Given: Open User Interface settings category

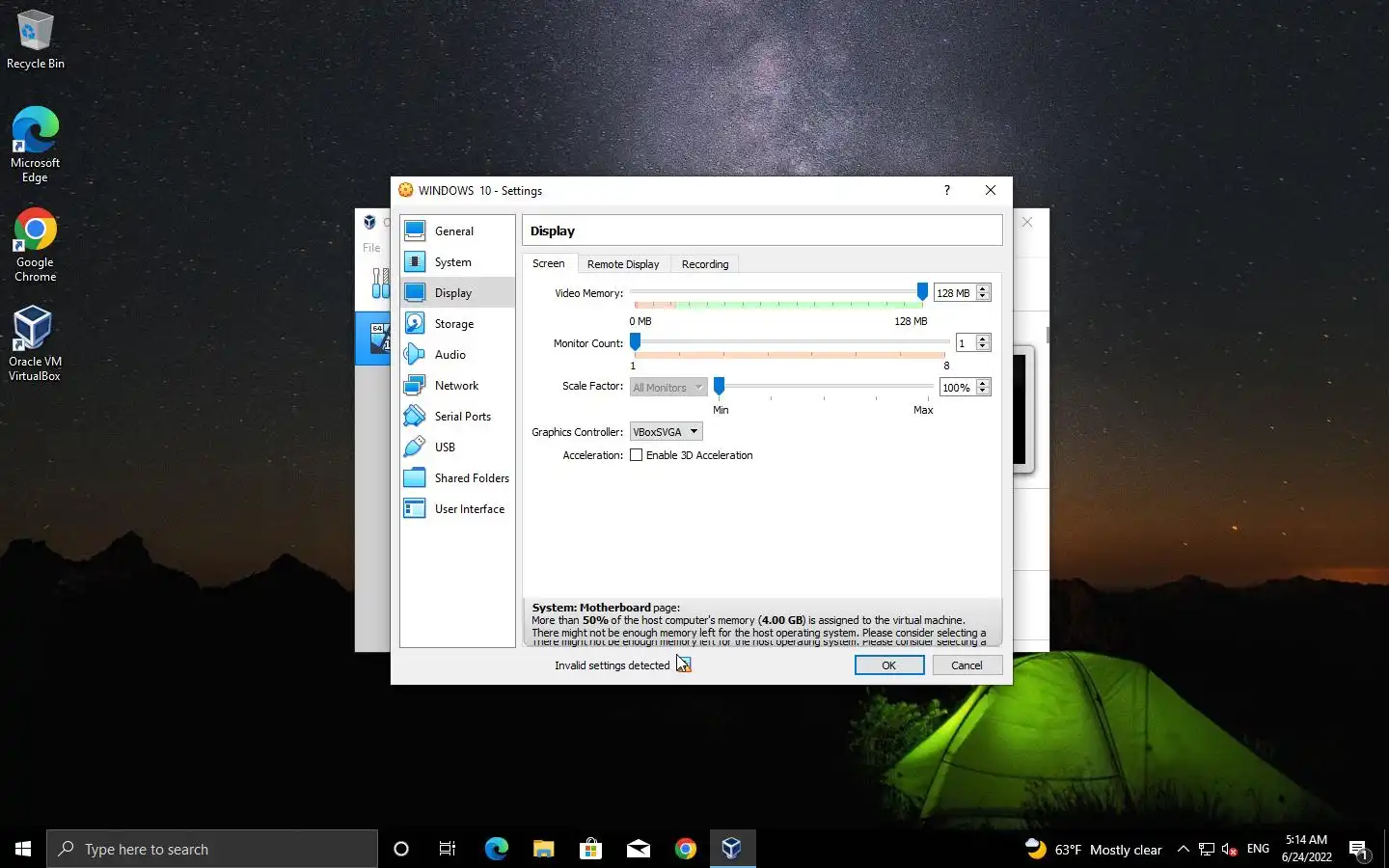Looking at the screenshot, I should click(x=457, y=509).
